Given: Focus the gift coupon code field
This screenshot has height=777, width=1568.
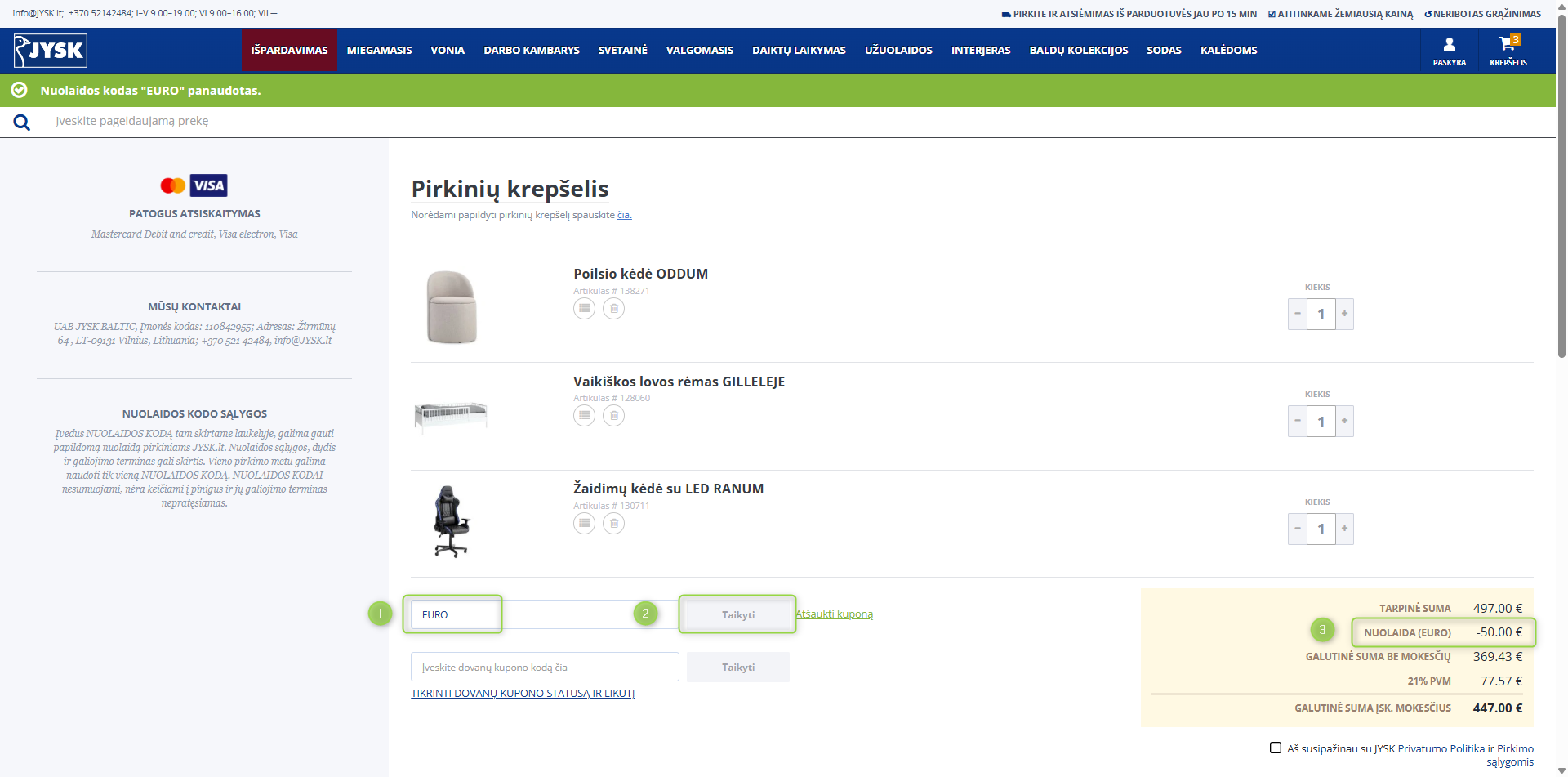Looking at the screenshot, I should (545, 668).
